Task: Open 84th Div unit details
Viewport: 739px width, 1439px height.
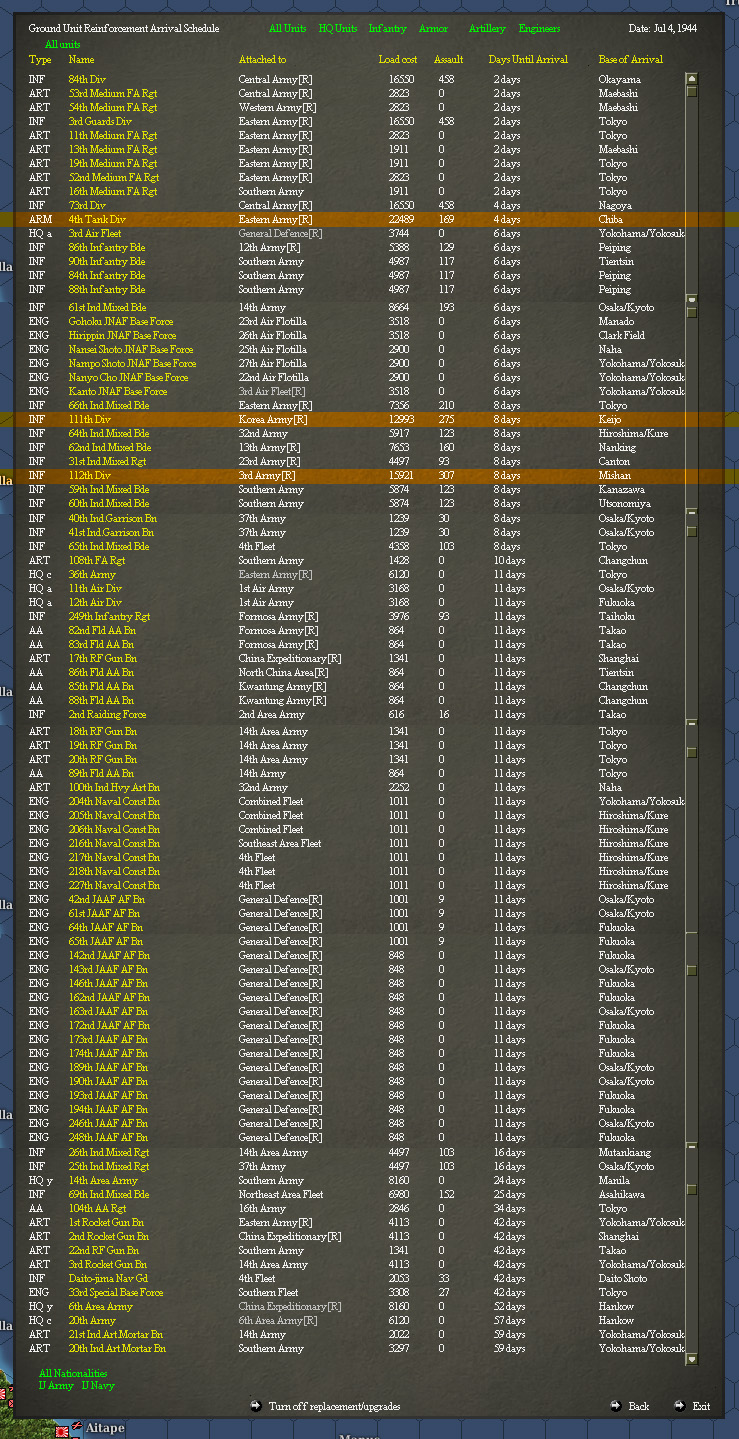Action: pyautogui.click(x=87, y=79)
